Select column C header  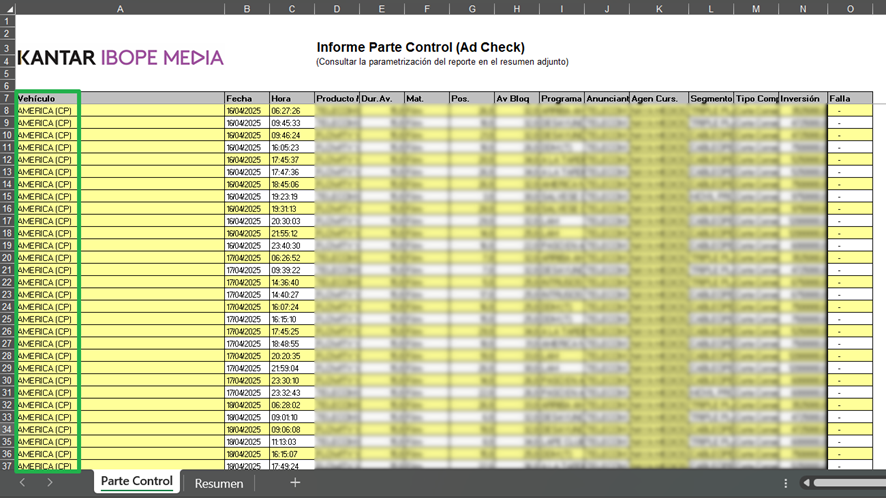tap(292, 8)
